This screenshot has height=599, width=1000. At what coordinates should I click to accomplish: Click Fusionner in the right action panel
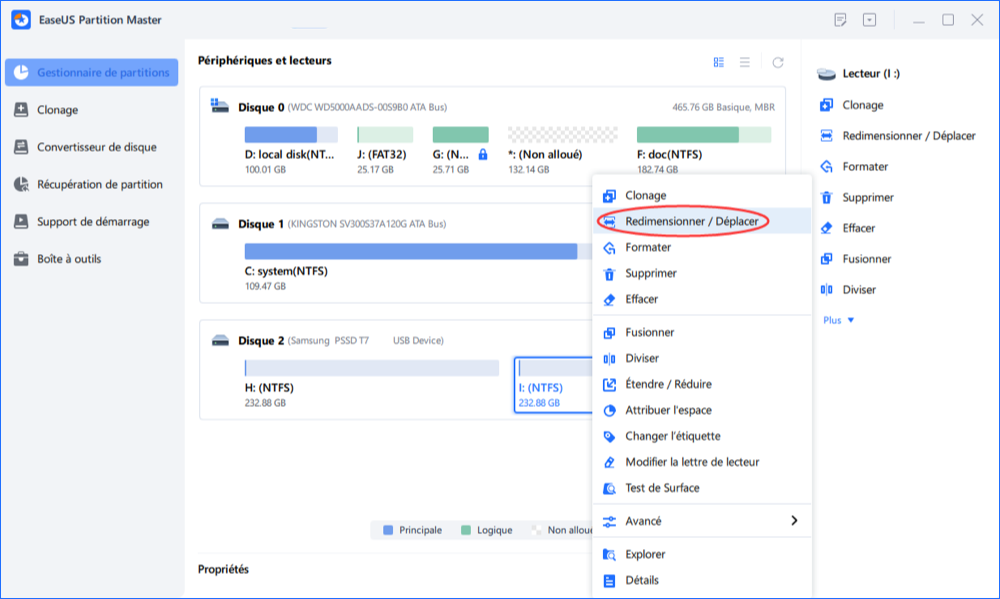pos(856,259)
